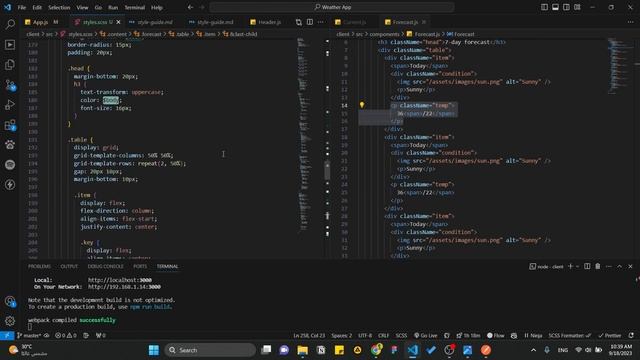Click the Go Live status bar button
The width and height of the screenshot is (640, 360).
coord(425,336)
